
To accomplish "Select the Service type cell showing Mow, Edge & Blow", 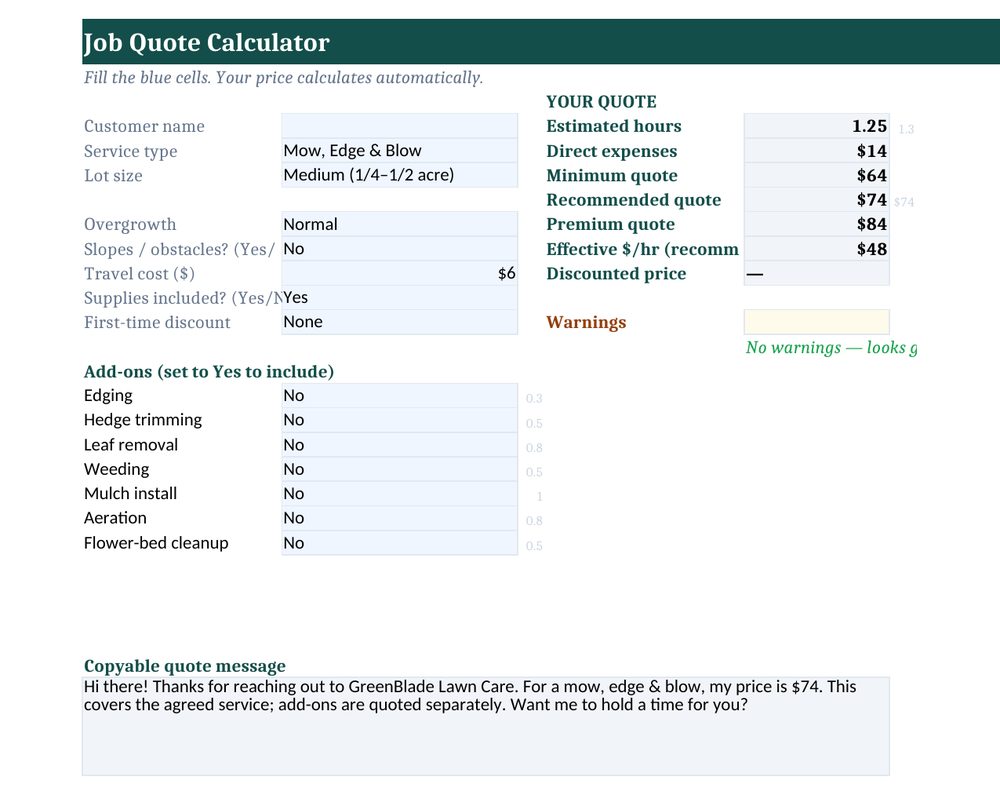I will pos(399,150).
